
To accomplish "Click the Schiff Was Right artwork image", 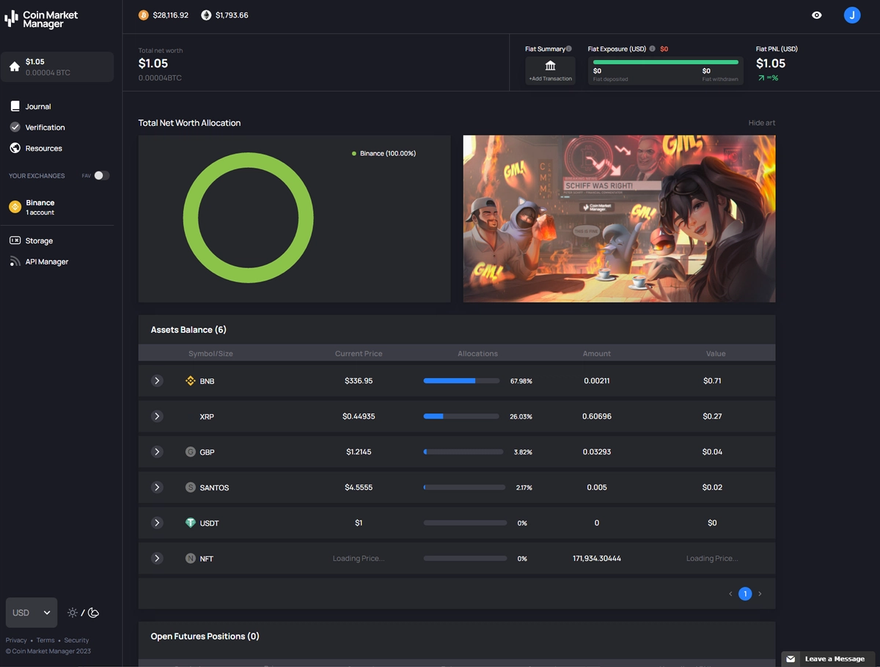I will click(x=619, y=218).
